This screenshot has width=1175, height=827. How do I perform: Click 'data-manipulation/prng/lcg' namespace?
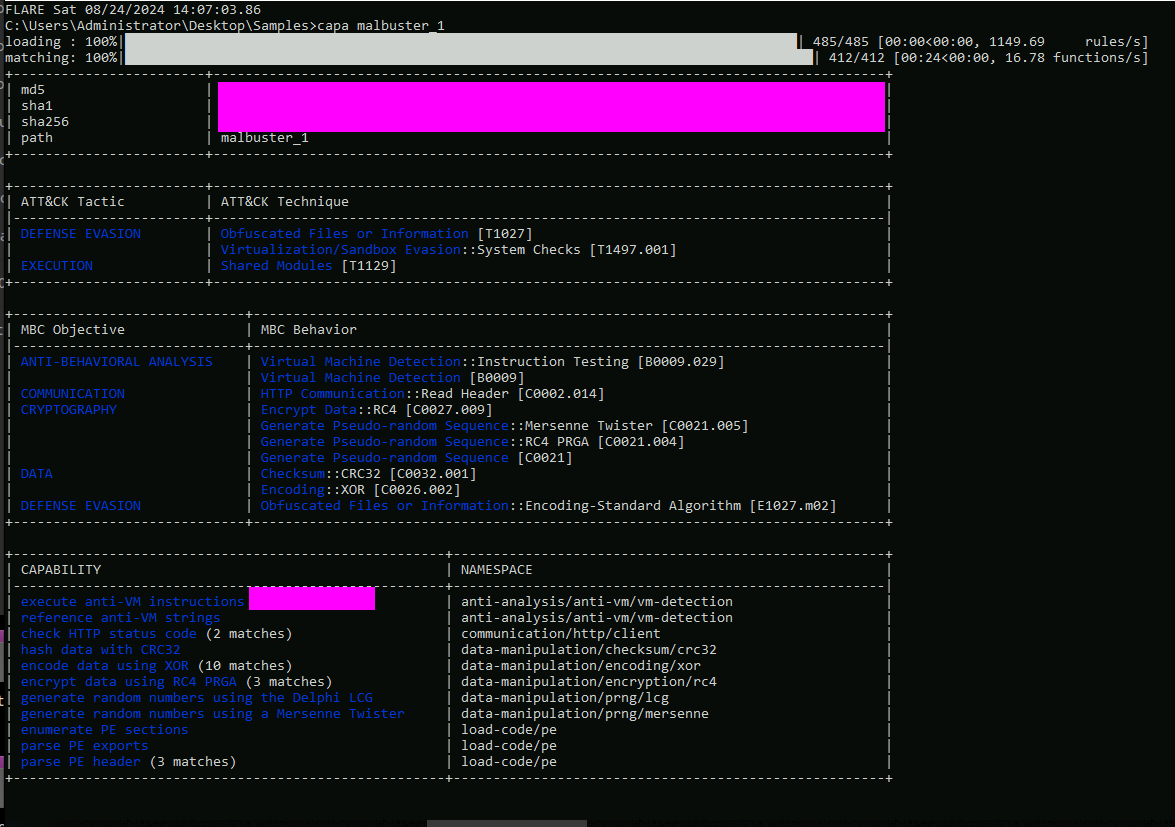click(564, 697)
